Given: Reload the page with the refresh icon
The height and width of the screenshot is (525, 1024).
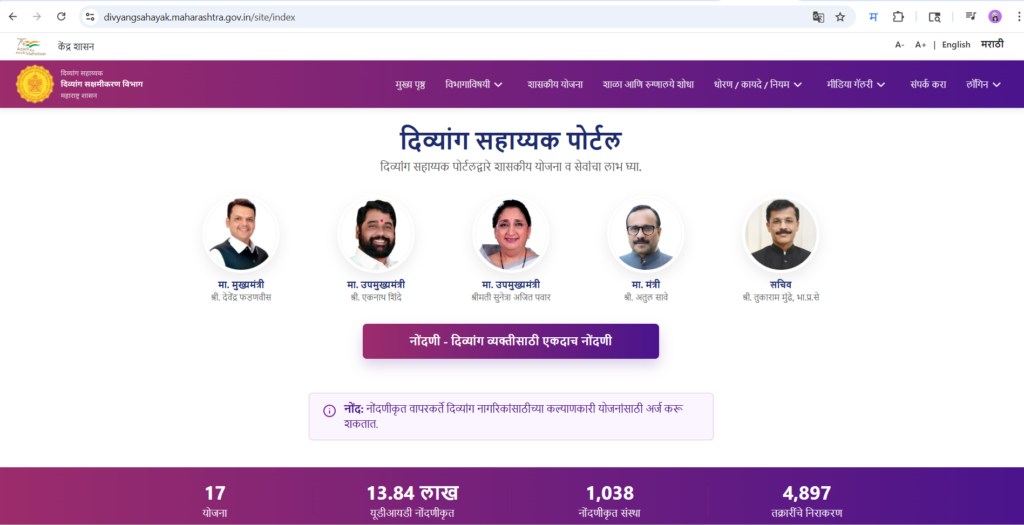Looking at the screenshot, I should 61,17.
